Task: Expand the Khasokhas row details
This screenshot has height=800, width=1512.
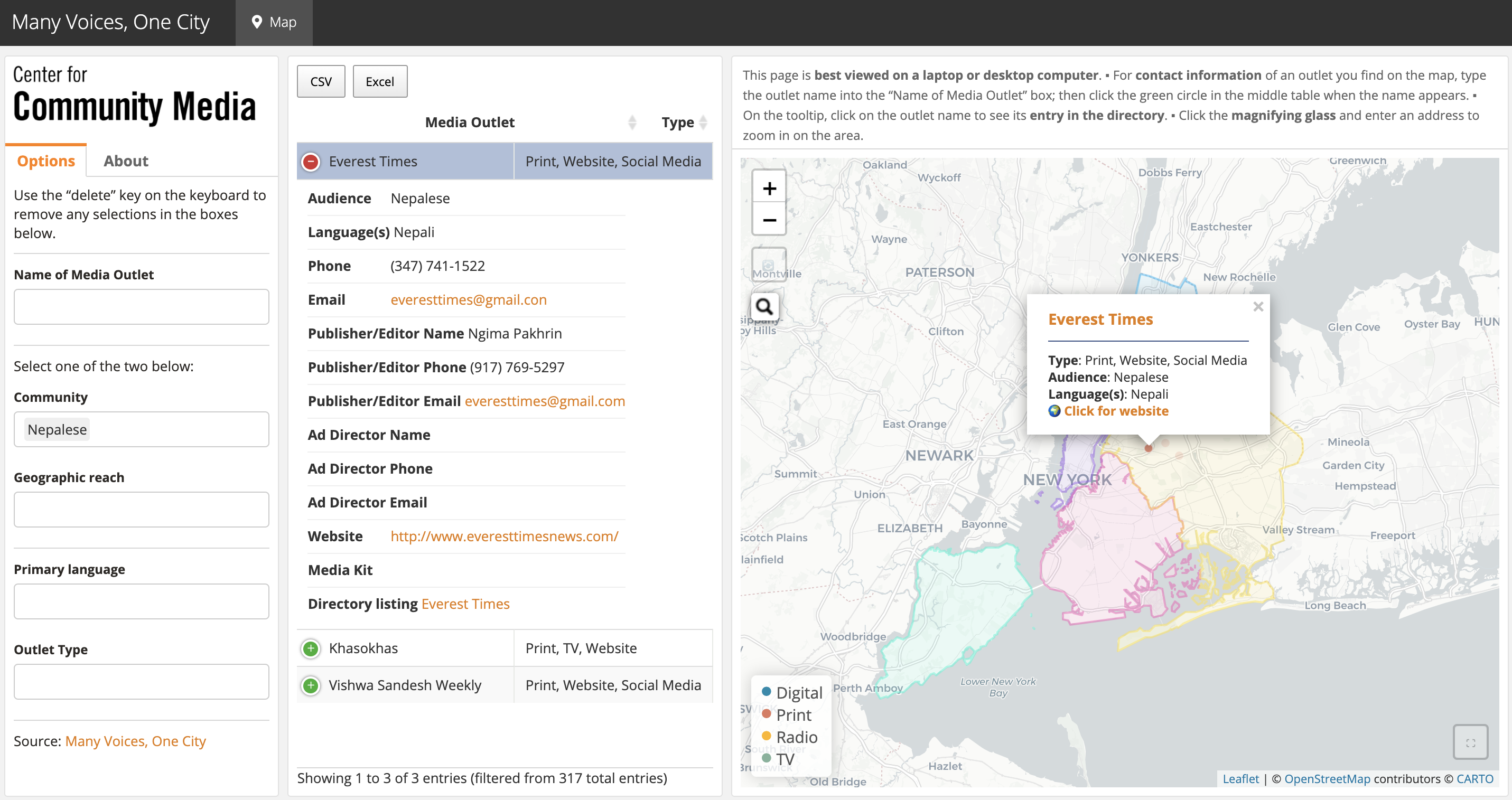Action: [x=311, y=648]
